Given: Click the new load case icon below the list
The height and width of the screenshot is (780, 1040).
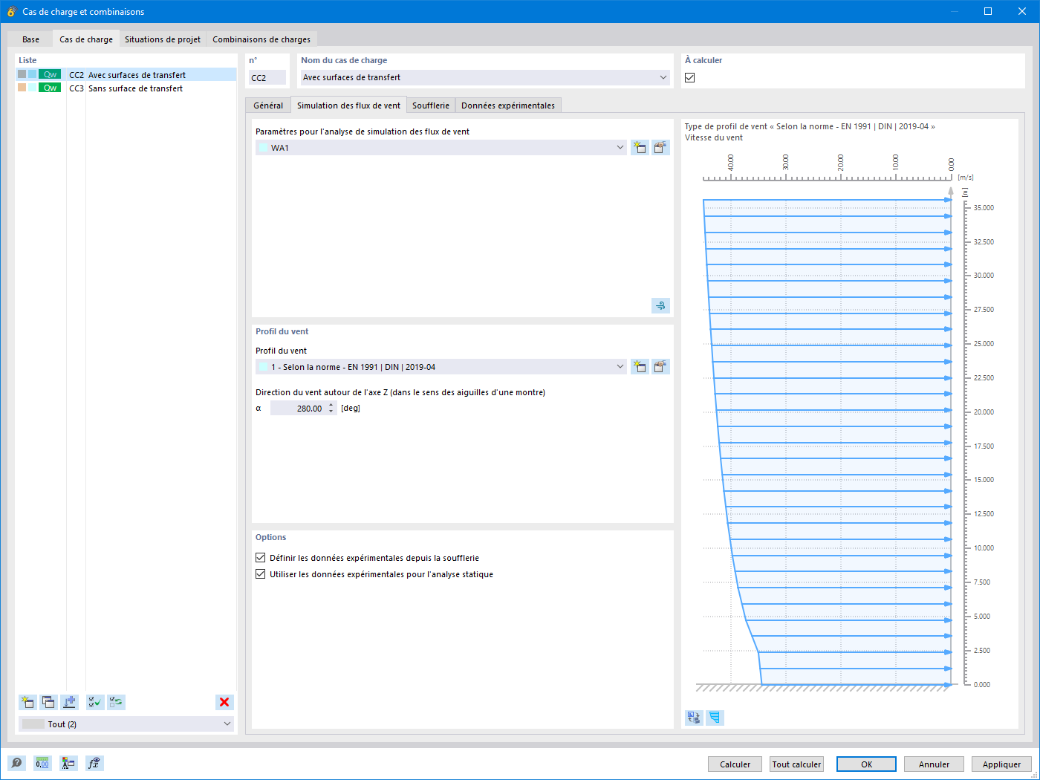Looking at the screenshot, I should (x=28, y=702).
